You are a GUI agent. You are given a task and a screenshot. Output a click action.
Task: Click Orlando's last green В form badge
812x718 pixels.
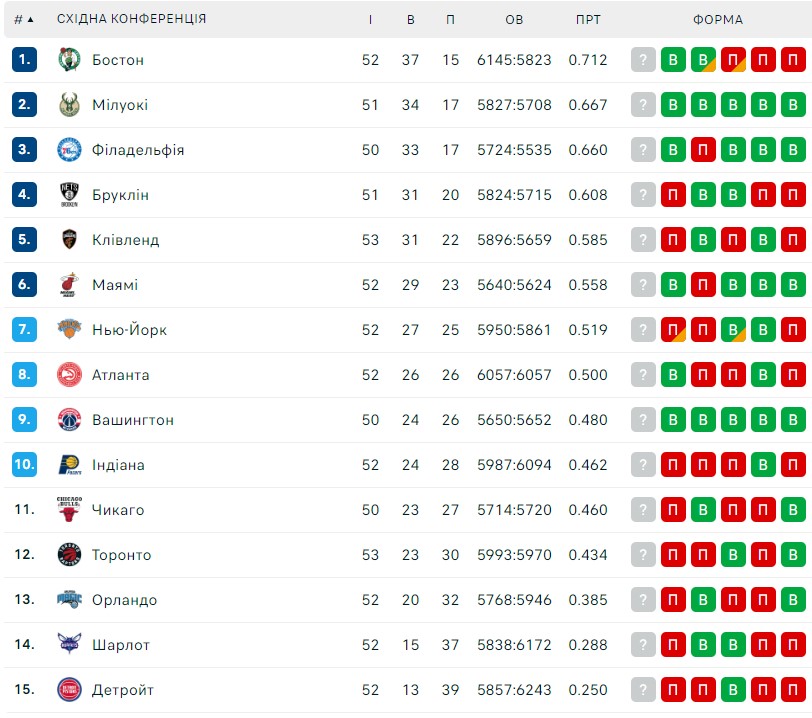(793, 599)
